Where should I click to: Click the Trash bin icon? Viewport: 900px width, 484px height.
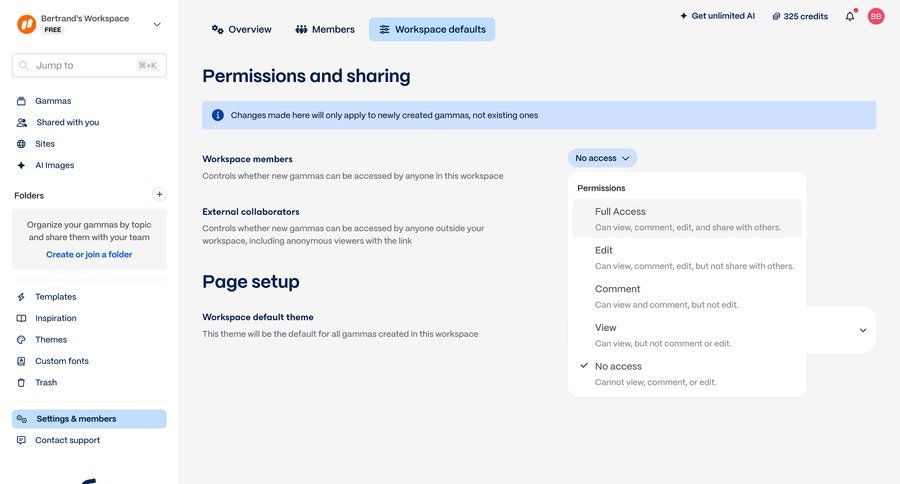coord(21,382)
